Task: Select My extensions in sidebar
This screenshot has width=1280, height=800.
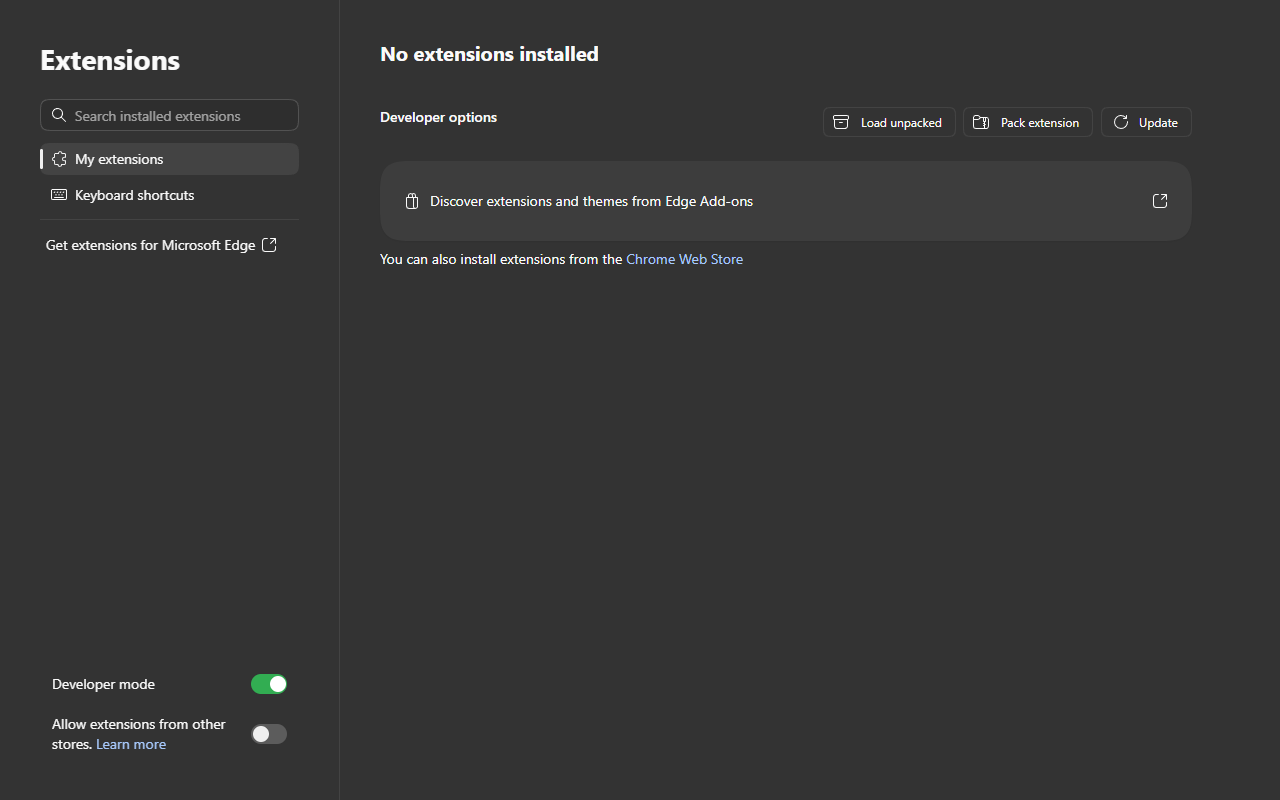Action: (x=170, y=159)
